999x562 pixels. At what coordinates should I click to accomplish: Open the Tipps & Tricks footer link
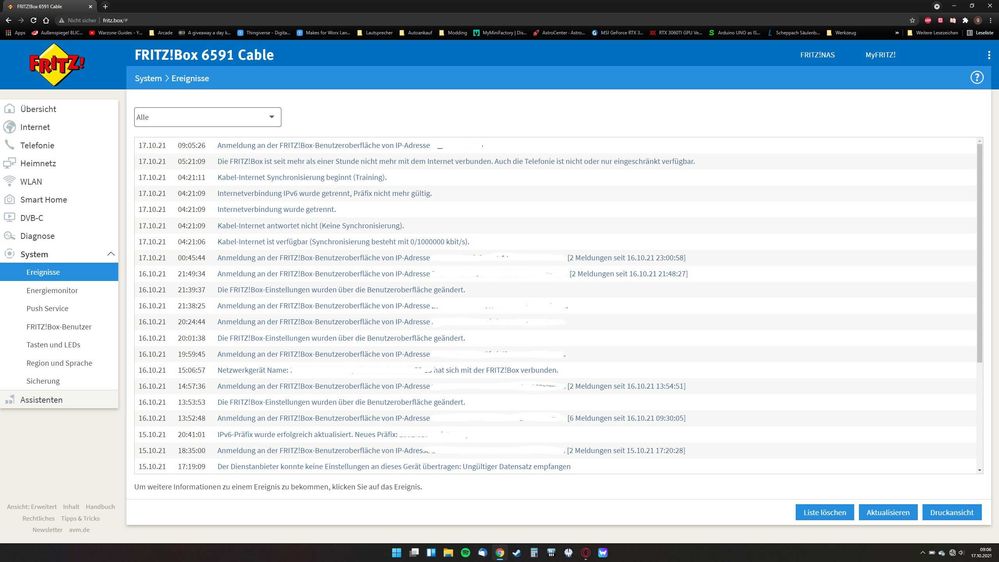80,519
